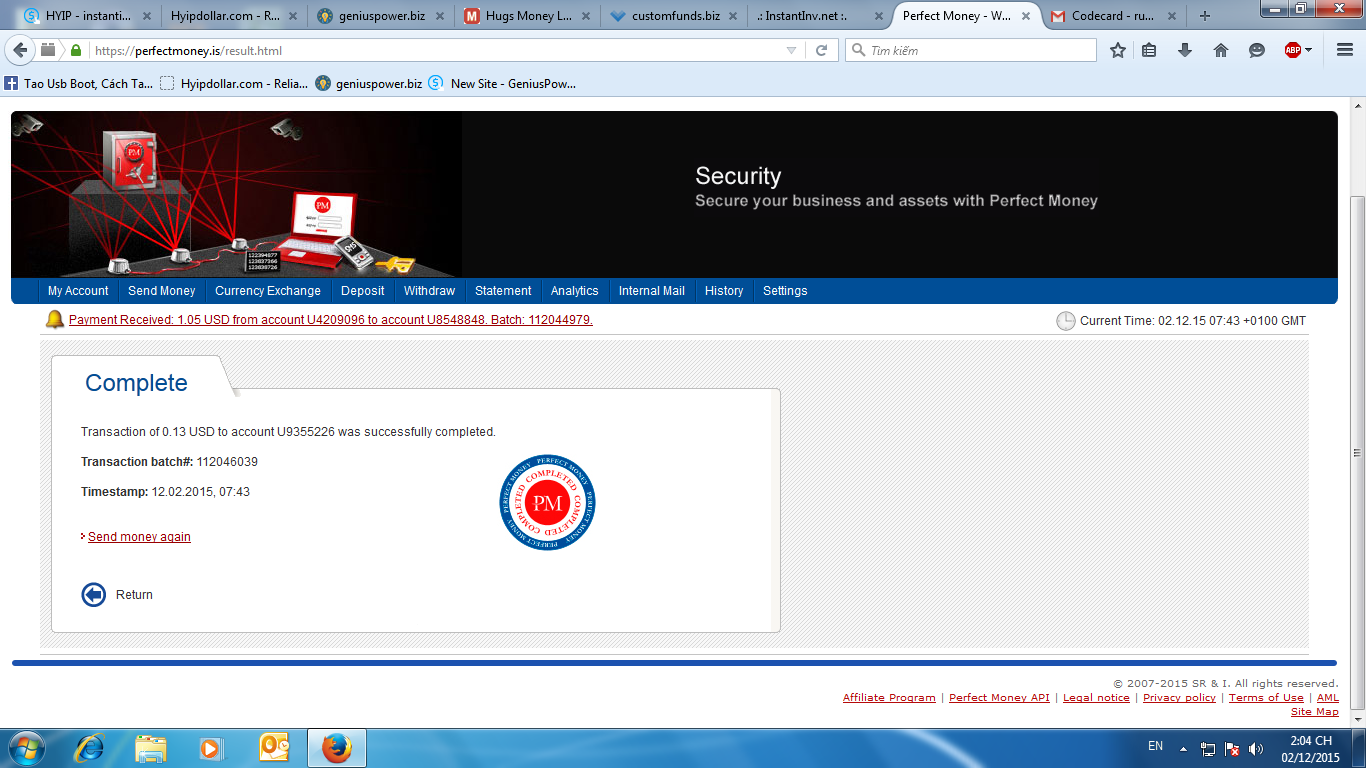Viewport: 1366px width, 768px height.
Task: Click the padlock site identity icon
Action: coord(76,50)
